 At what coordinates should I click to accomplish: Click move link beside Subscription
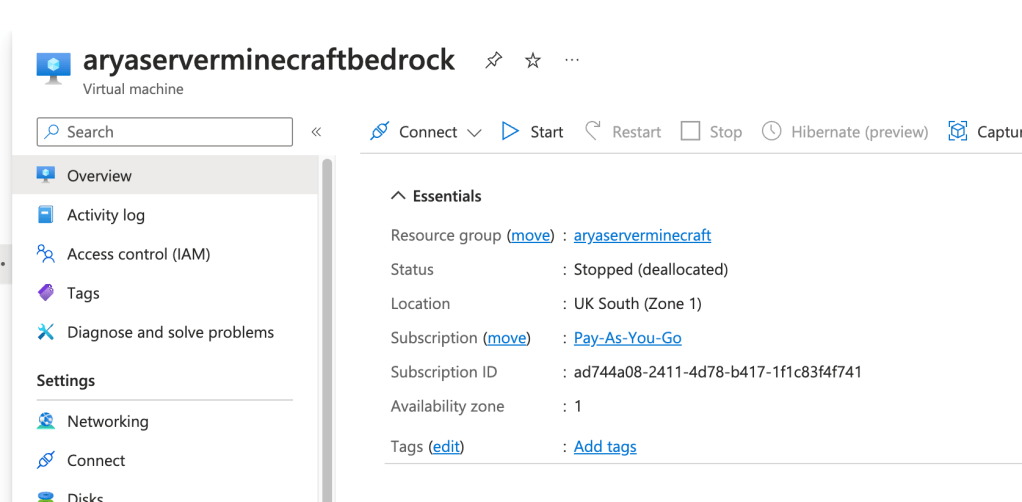[507, 338]
